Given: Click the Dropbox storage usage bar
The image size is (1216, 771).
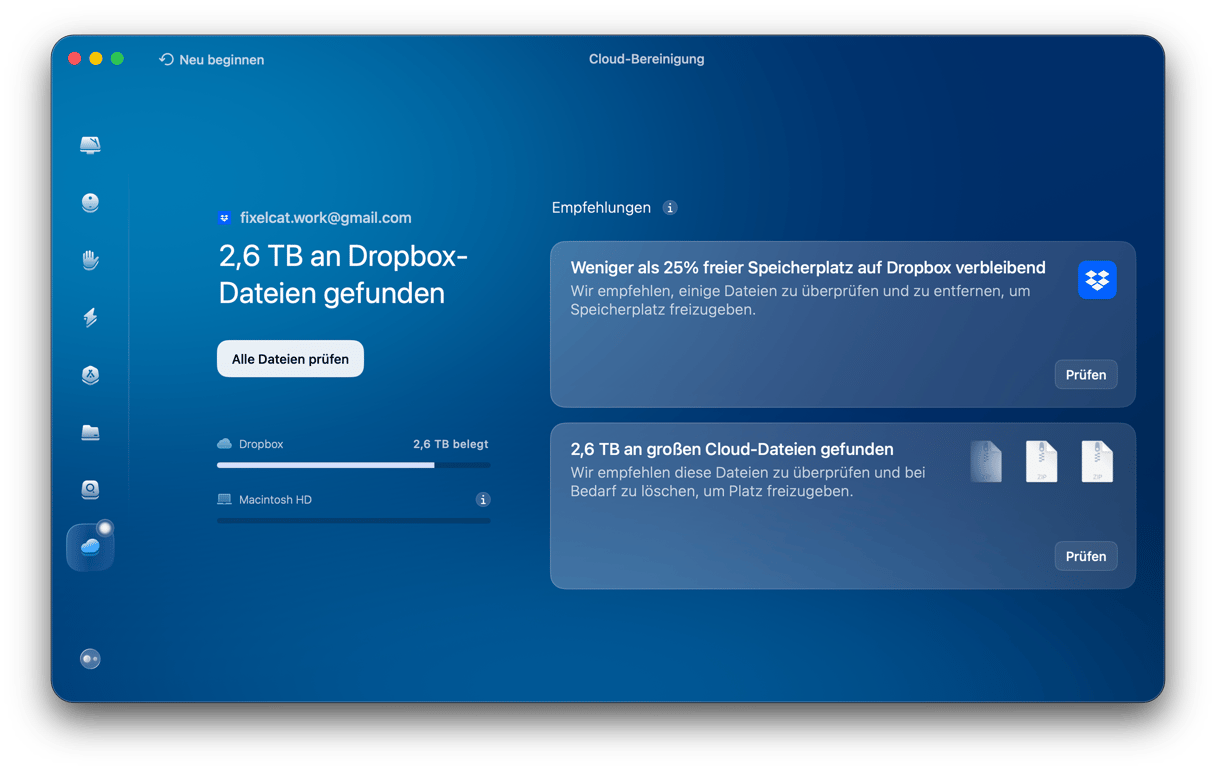Looking at the screenshot, I should coord(353,465).
